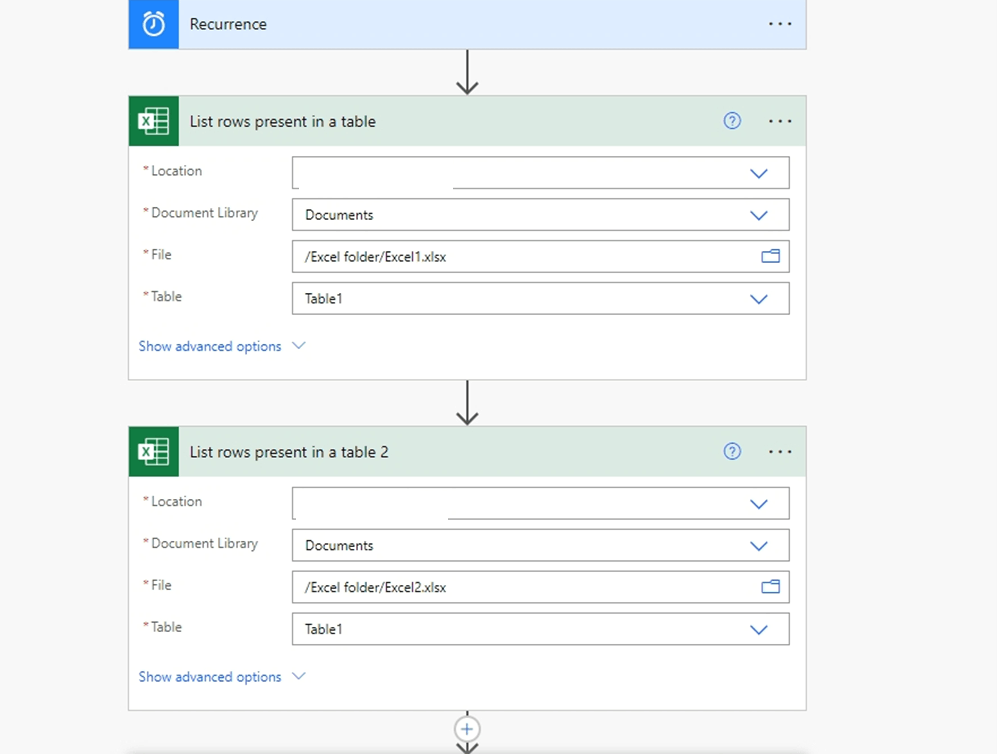Open the Table1 dropdown in List rows 2
This screenshot has width=997, height=754.
click(758, 629)
